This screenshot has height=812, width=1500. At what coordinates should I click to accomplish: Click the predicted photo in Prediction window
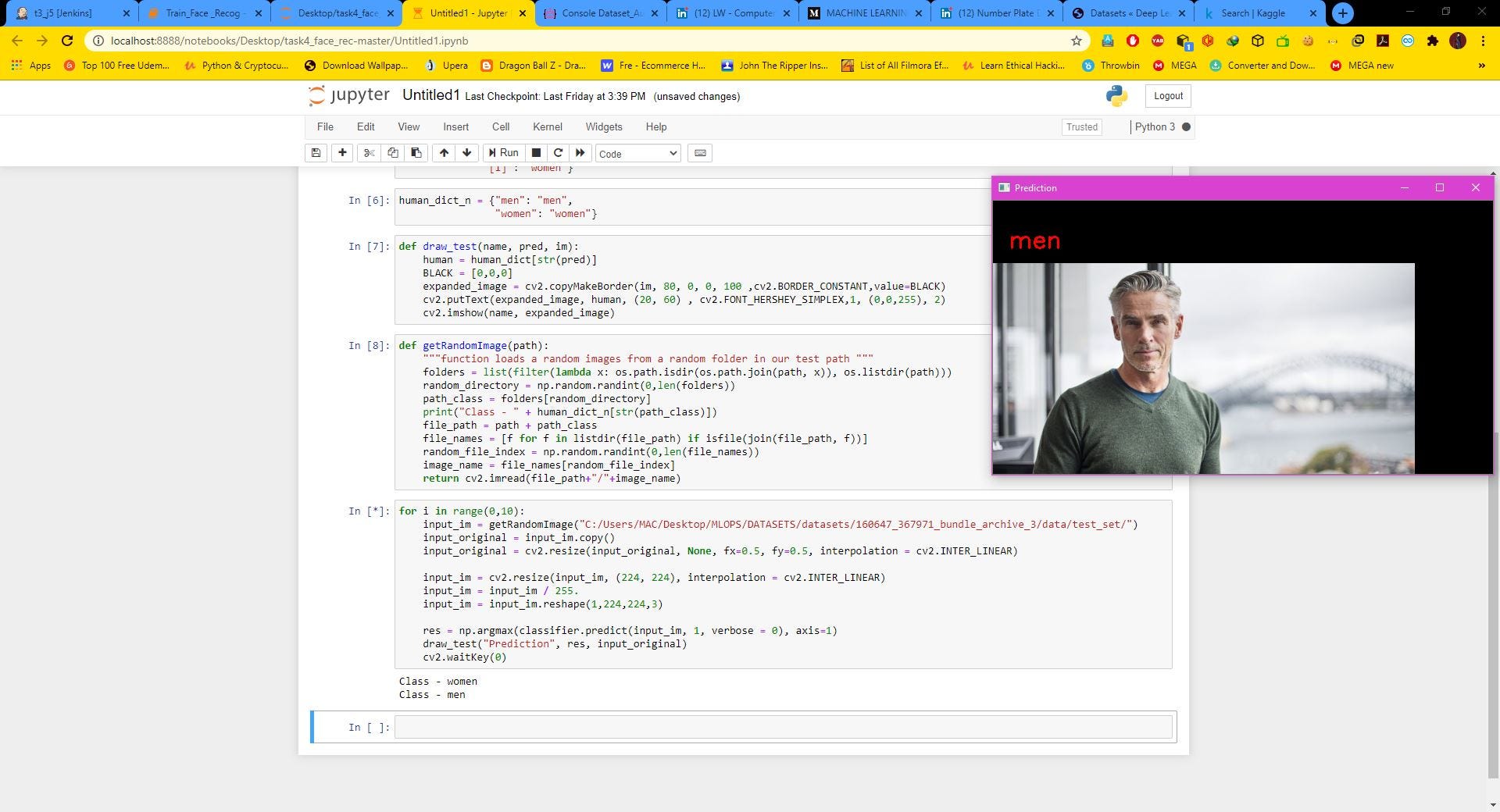coord(1203,369)
